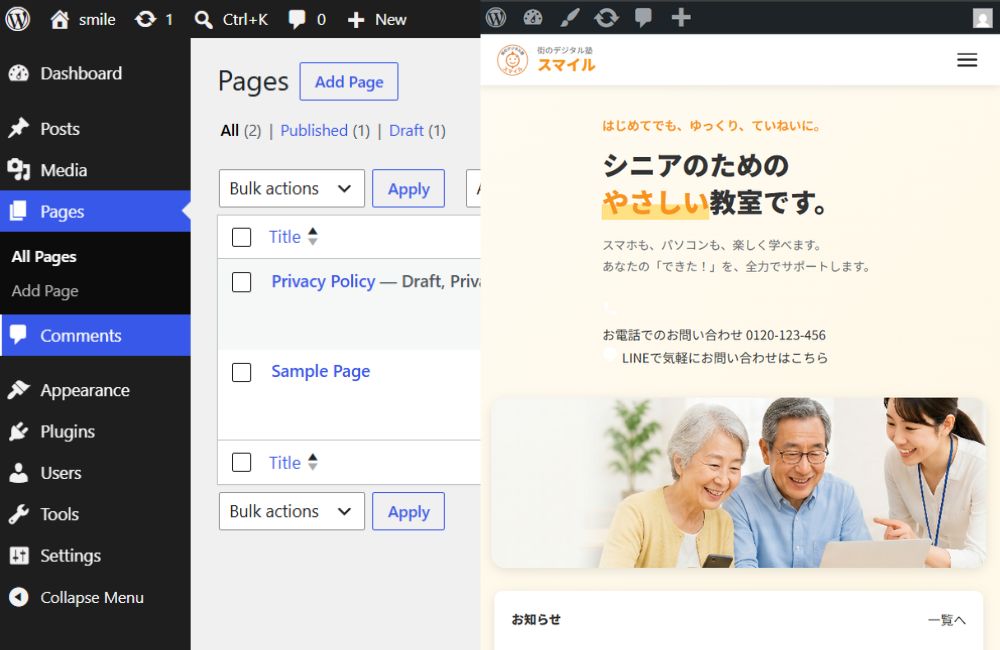Tick the Sample Page row checkbox

241,372
